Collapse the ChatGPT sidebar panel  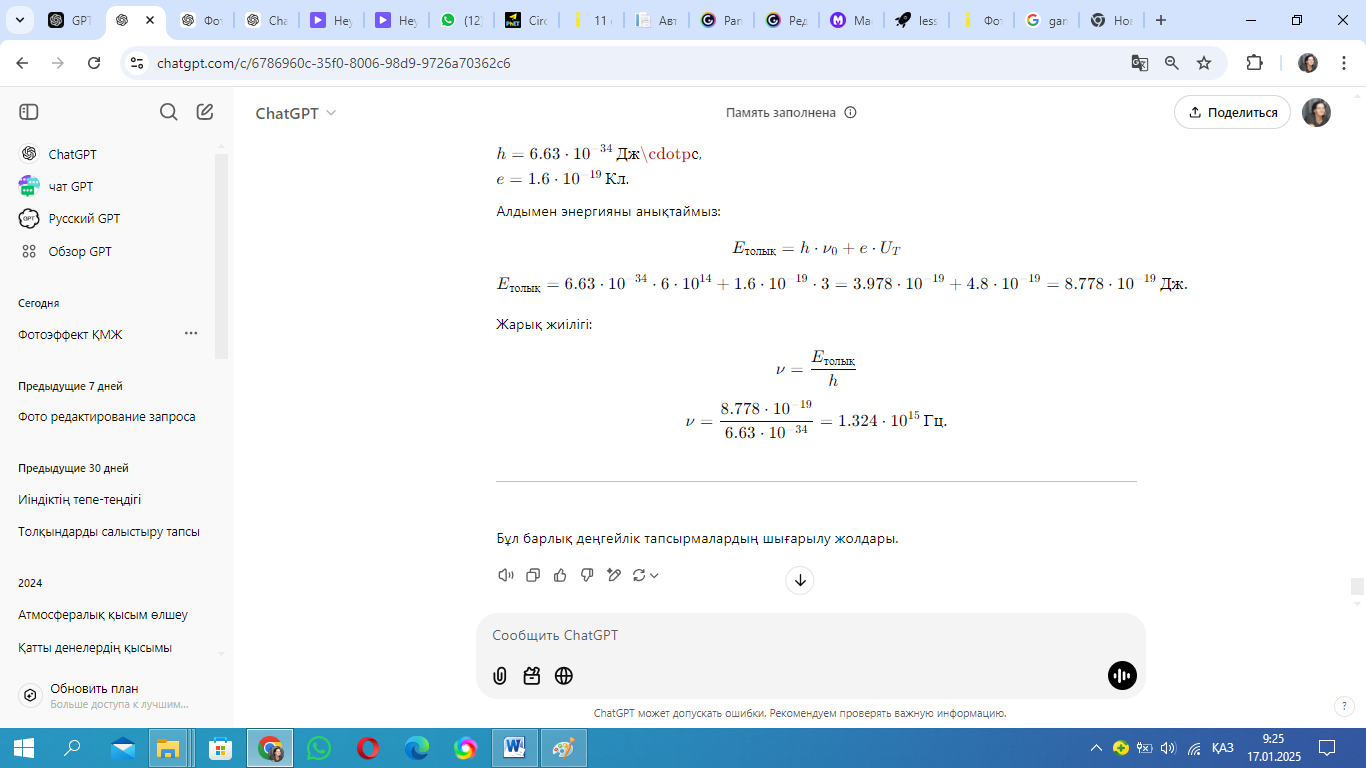coord(29,112)
